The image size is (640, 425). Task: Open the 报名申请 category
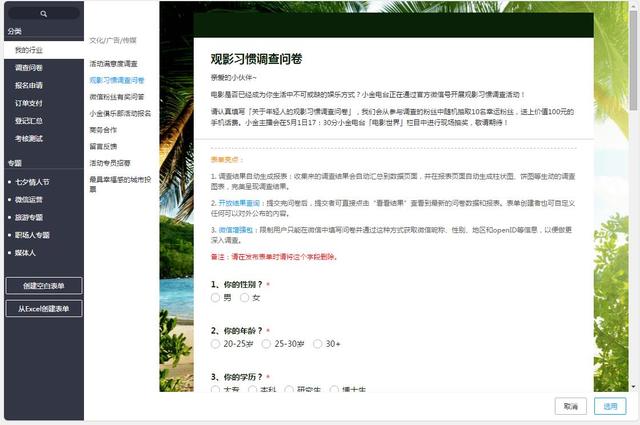29,85
